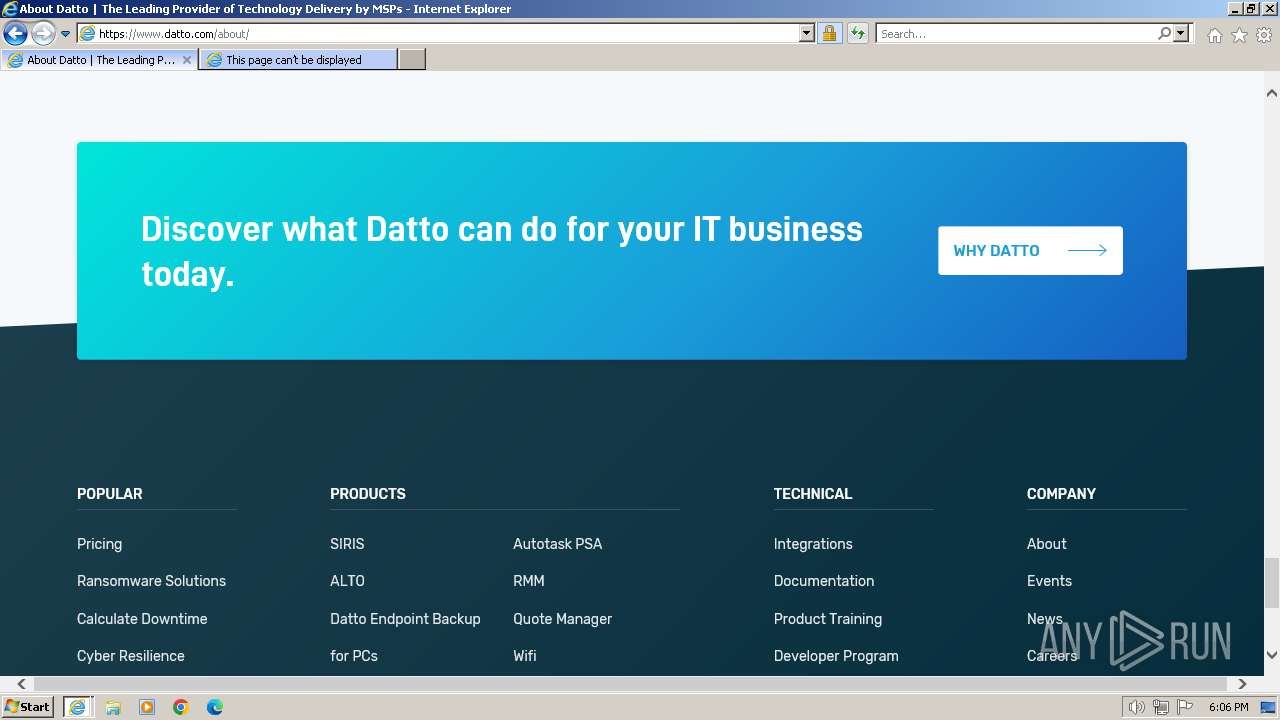Image resolution: width=1280 pixels, height=720 pixels.
Task: Click the WHY DATTO button
Action: (1030, 250)
